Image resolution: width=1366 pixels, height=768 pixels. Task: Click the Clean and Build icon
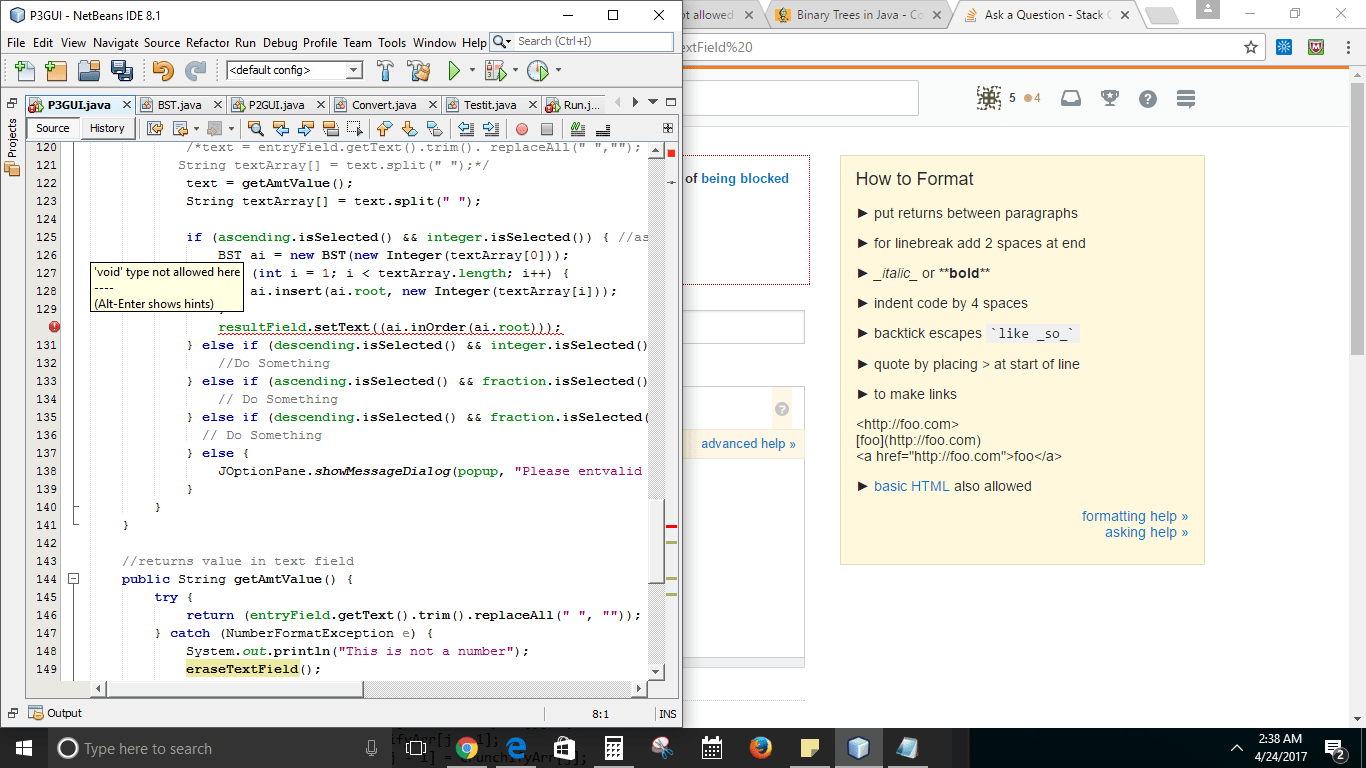pyautogui.click(x=417, y=70)
